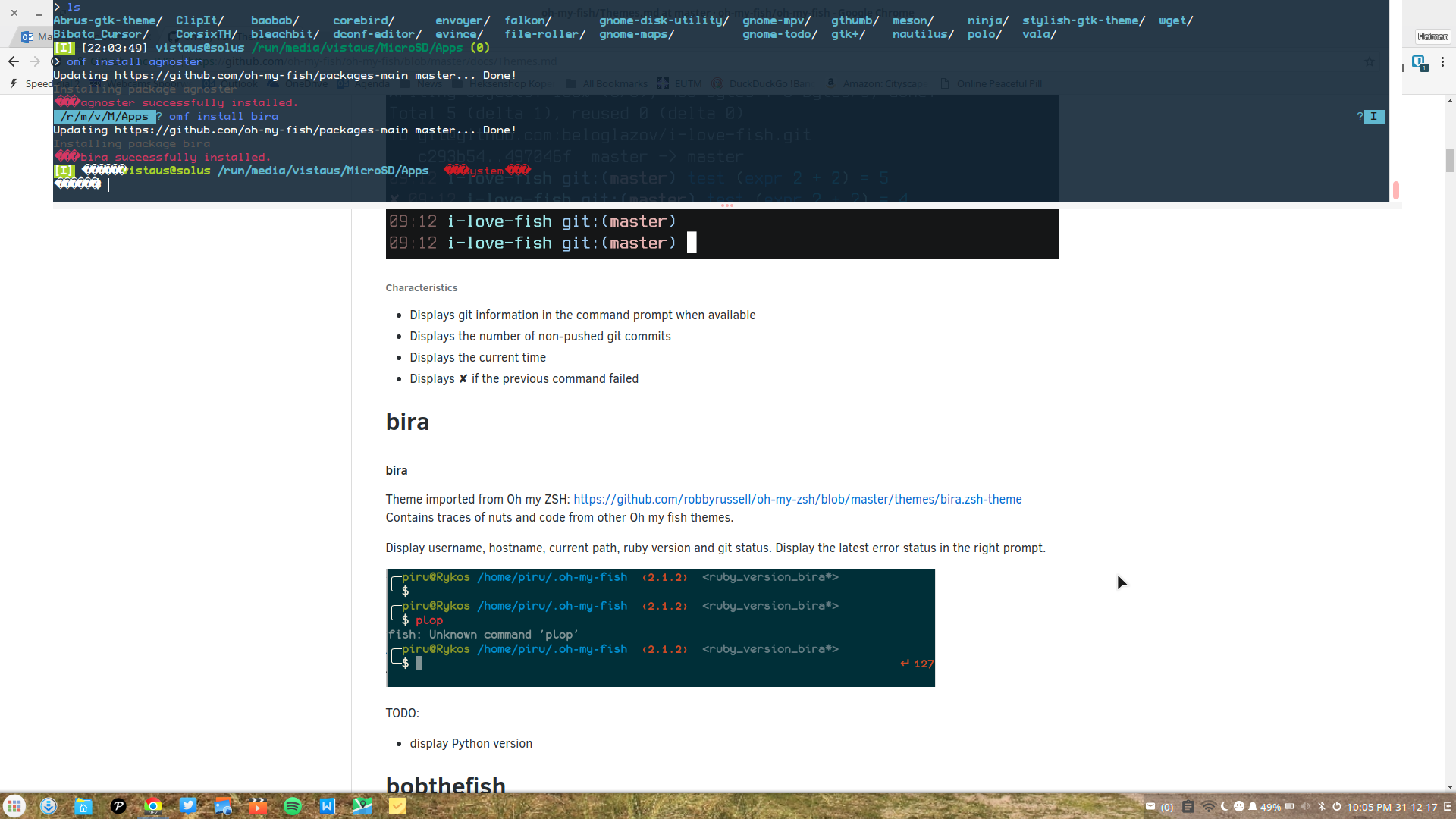Screen dimensions: 1456x819
Task: Open the Wi-Fi network menu
Action: (1208, 807)
